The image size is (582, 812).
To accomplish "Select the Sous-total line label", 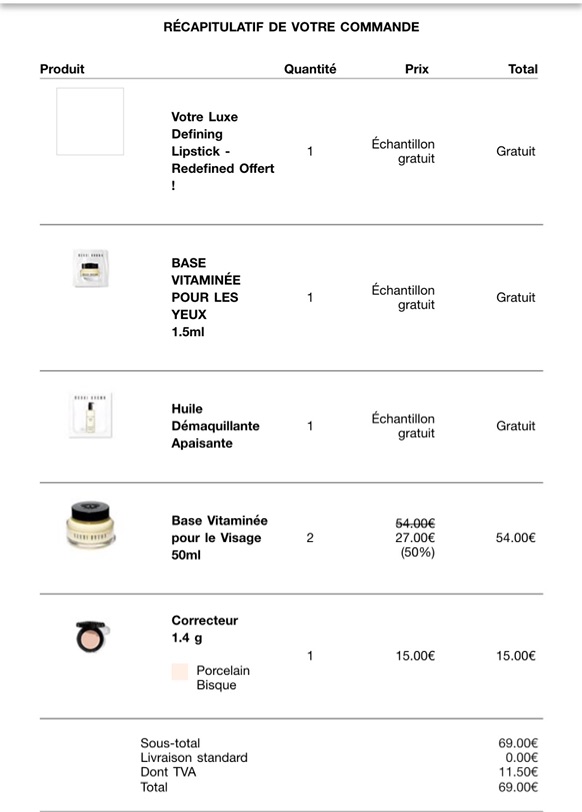I will pos(170,743).
